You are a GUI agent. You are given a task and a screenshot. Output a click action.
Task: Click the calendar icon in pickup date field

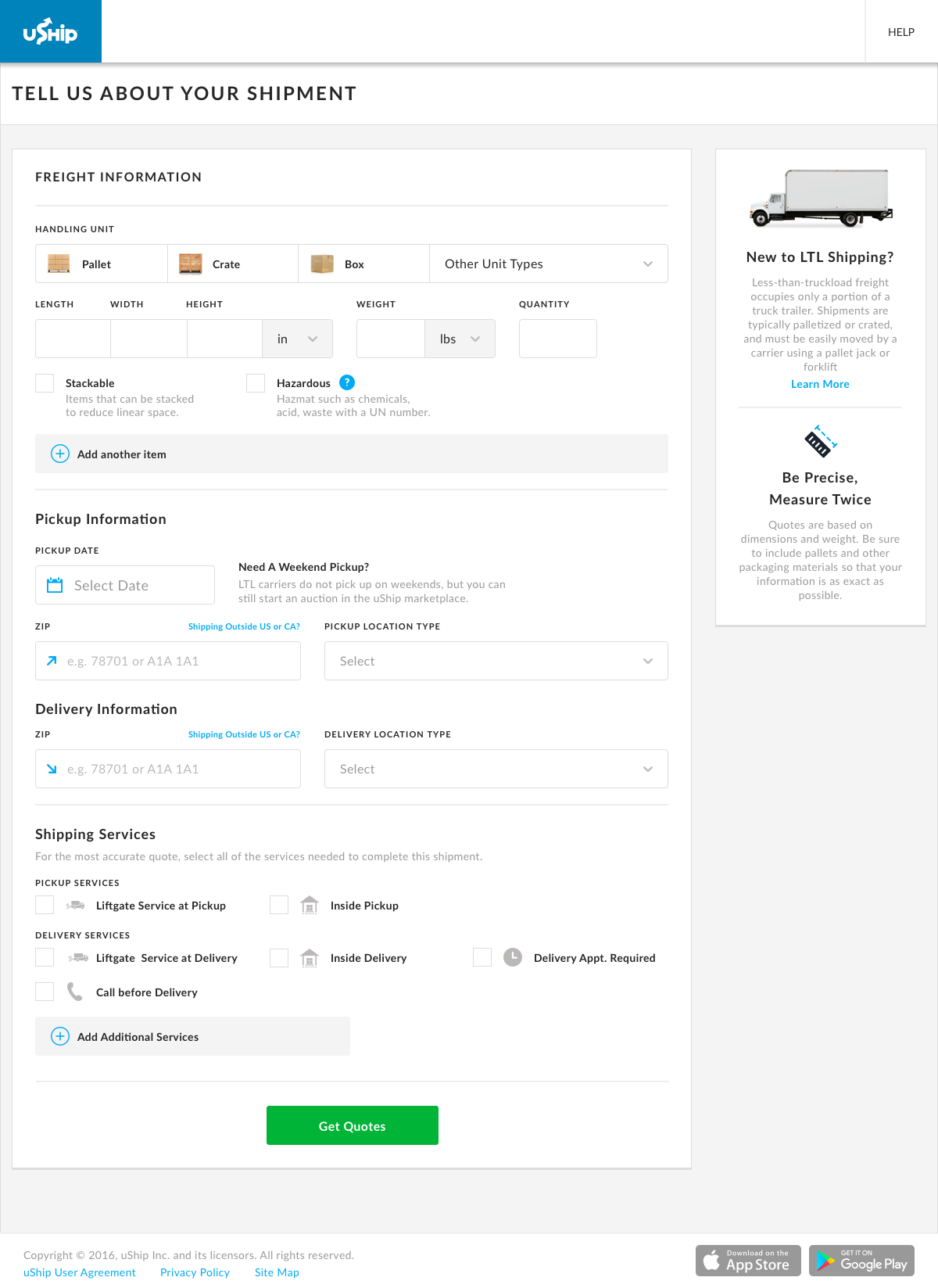[55, 585]
